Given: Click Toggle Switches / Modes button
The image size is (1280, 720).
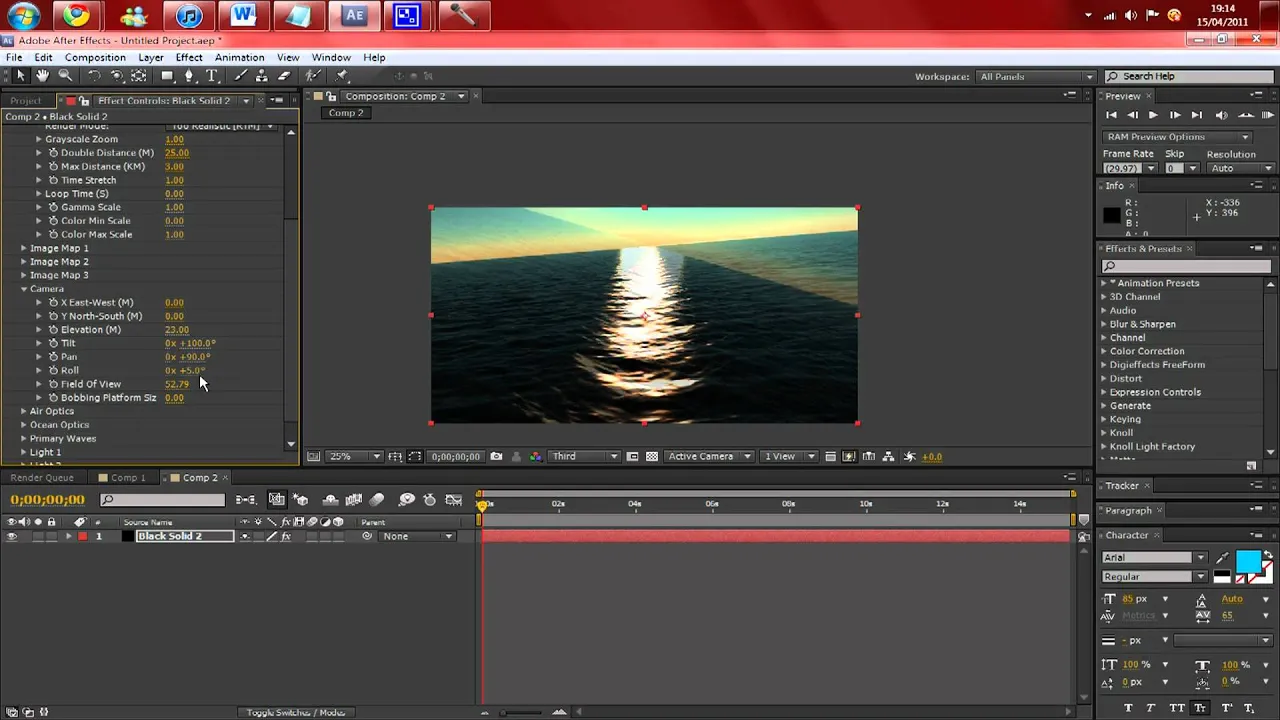Looking at the screenshot, I should click(x=296, y=712).
